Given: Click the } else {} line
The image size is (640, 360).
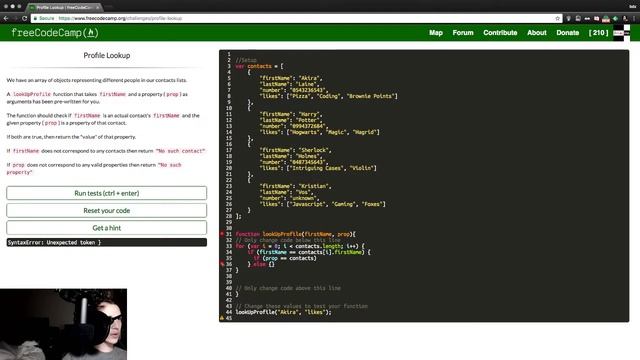Looking at the screenshot, I should coord(261,264).
